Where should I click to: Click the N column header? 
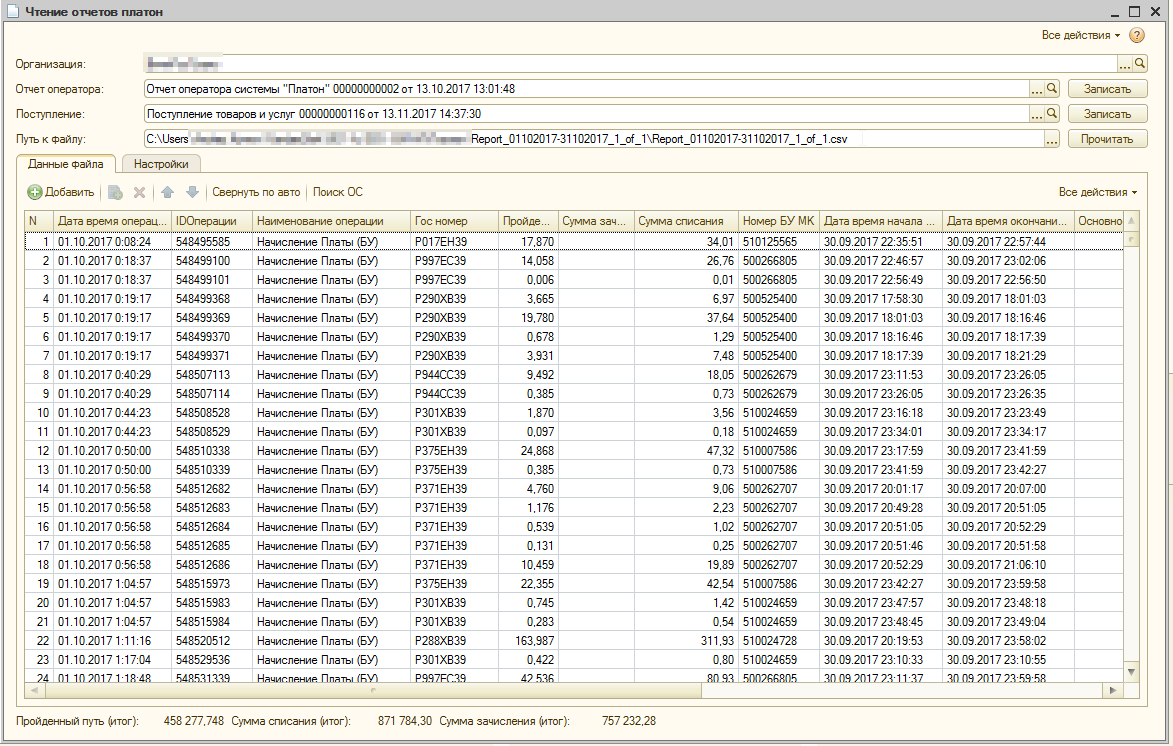[x=40, y=221]
